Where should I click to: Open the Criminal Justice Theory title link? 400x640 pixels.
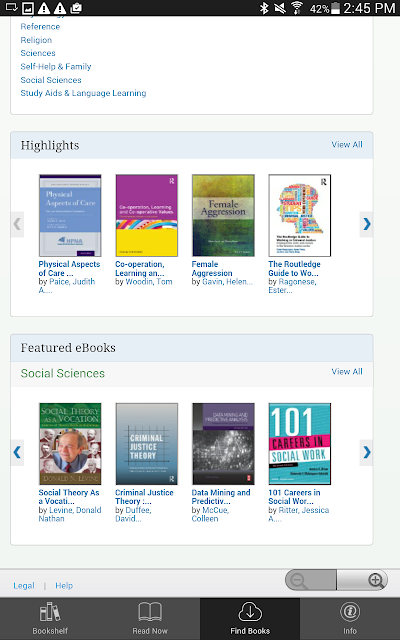144,497
